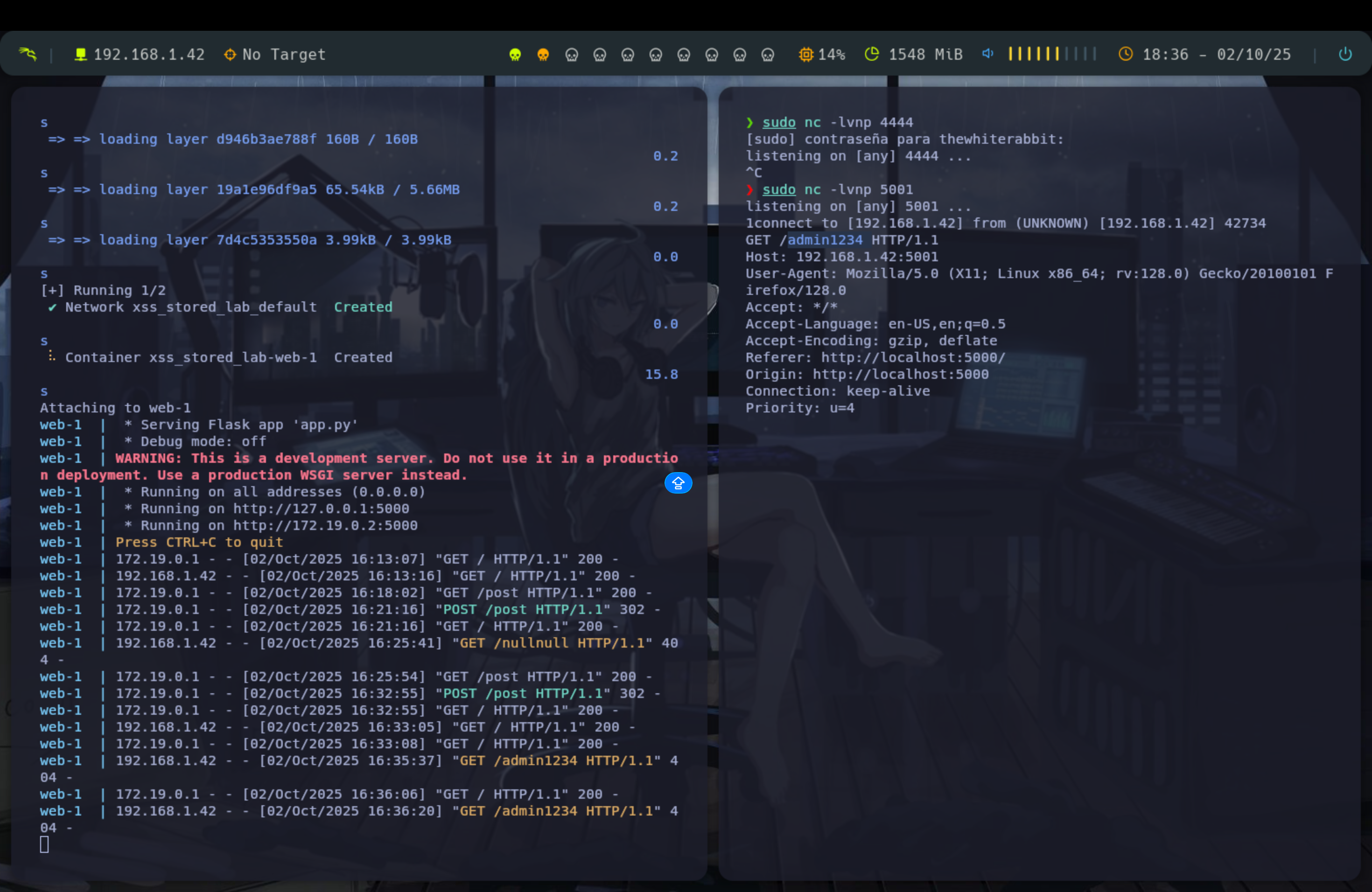Switch to the first green skull workspace
This screenshot has height=892, width=1372.
point(515,55)
